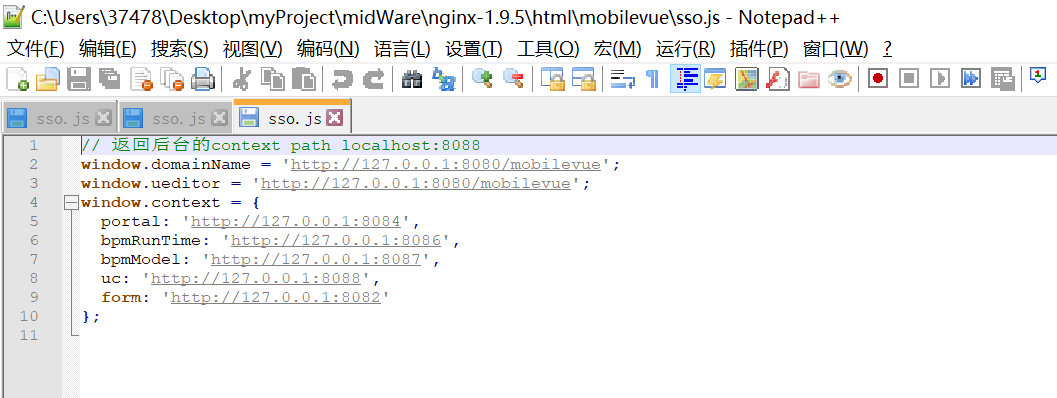Open the 编码(N) menu
Viewport: 1057px width, 398px height.
328,49
